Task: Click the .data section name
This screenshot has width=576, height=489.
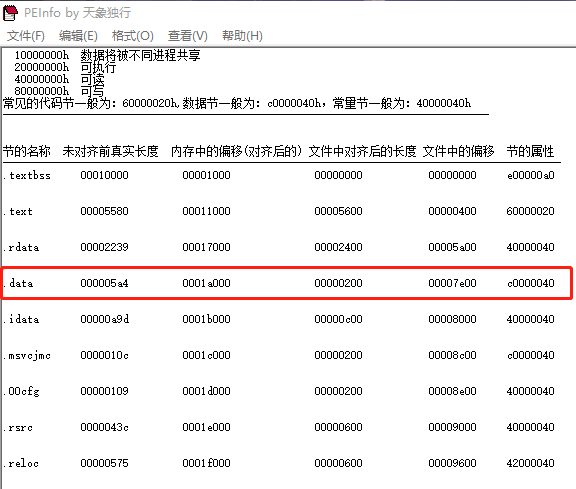Action: click(x=18, y=283)
